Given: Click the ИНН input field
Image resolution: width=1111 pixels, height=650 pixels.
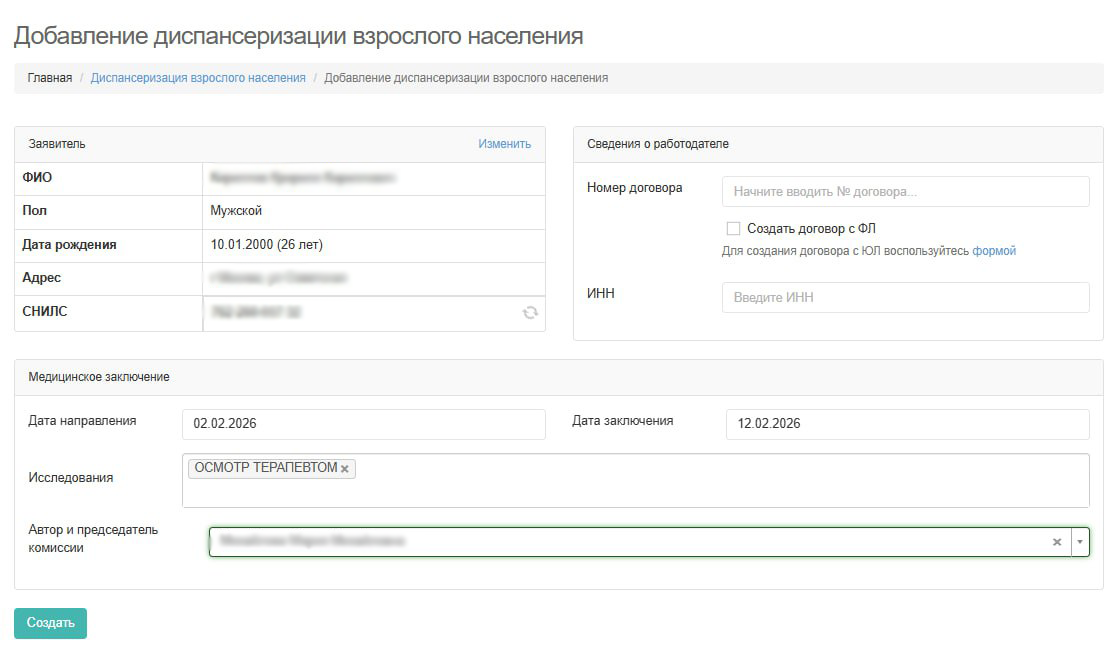Looking at the screenshot, I should tap(905, 297).
